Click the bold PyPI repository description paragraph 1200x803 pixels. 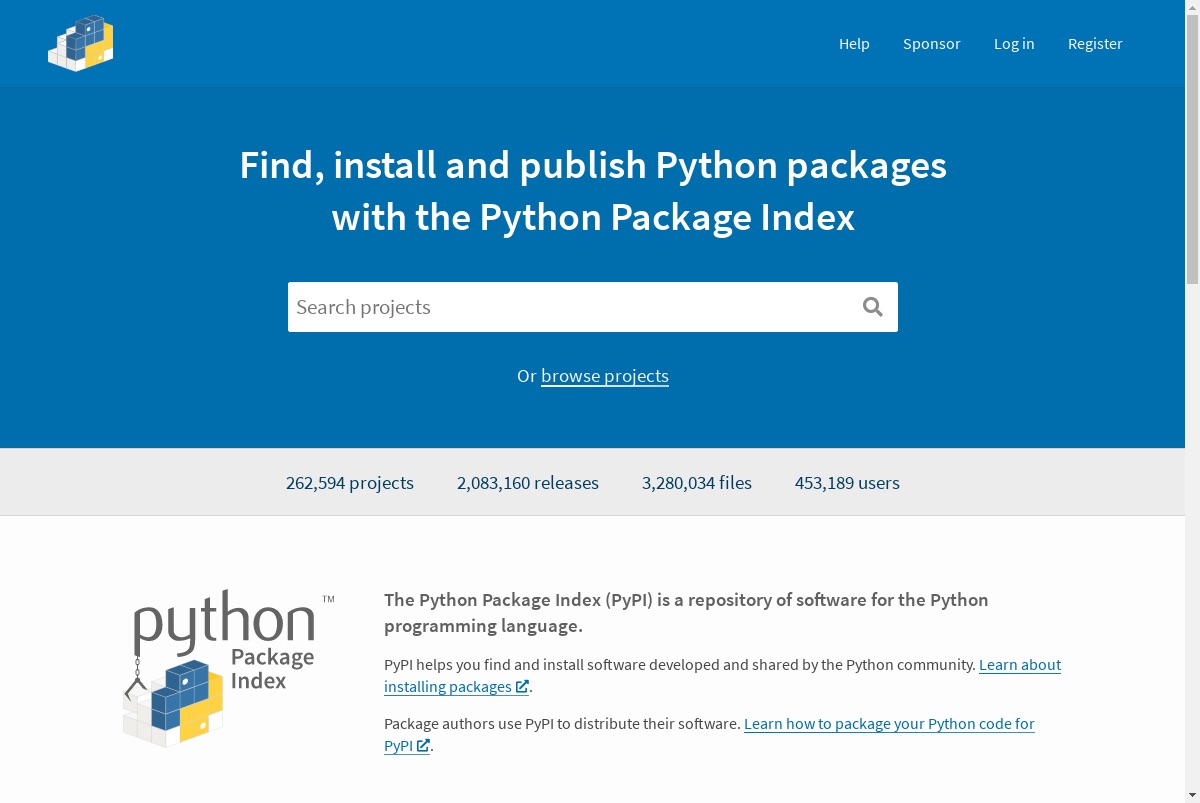click(686, 613)
